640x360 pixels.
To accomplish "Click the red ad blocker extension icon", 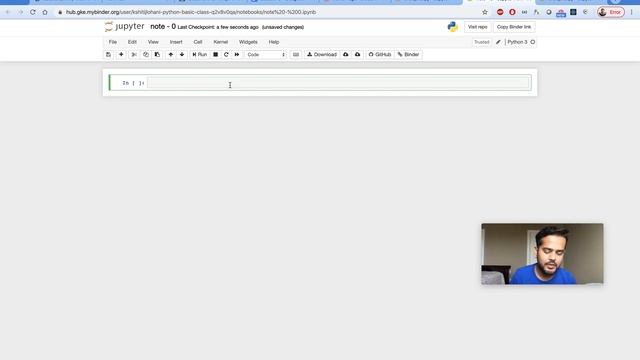I will click(x=500, y=12).
